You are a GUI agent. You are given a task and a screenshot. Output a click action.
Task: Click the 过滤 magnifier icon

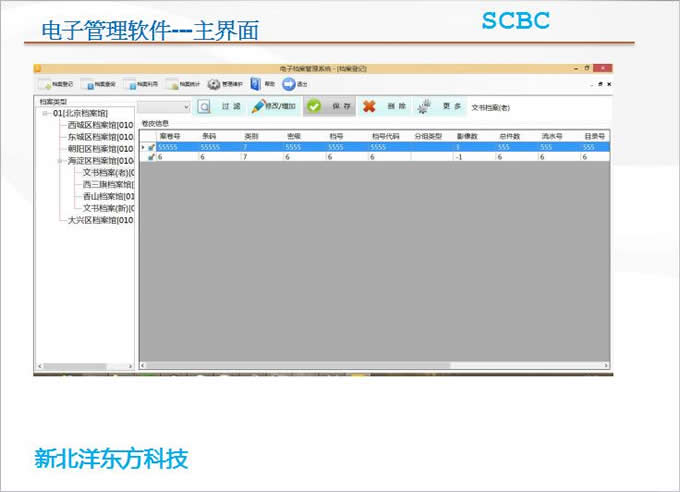click(204, 106)
